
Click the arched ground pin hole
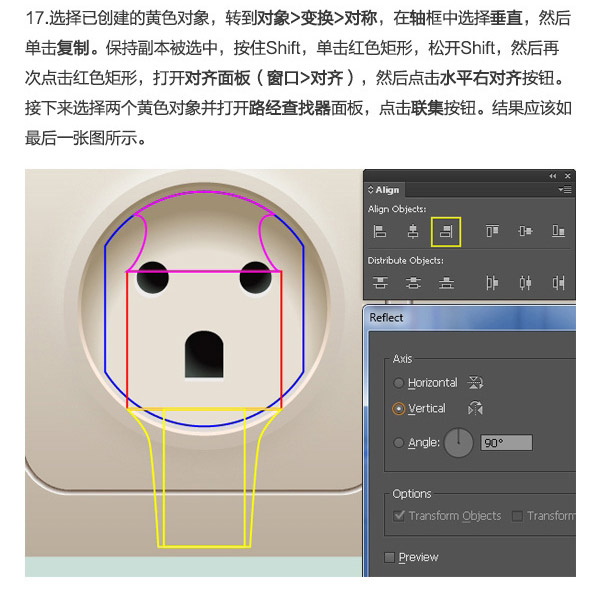tap(204, 354)
